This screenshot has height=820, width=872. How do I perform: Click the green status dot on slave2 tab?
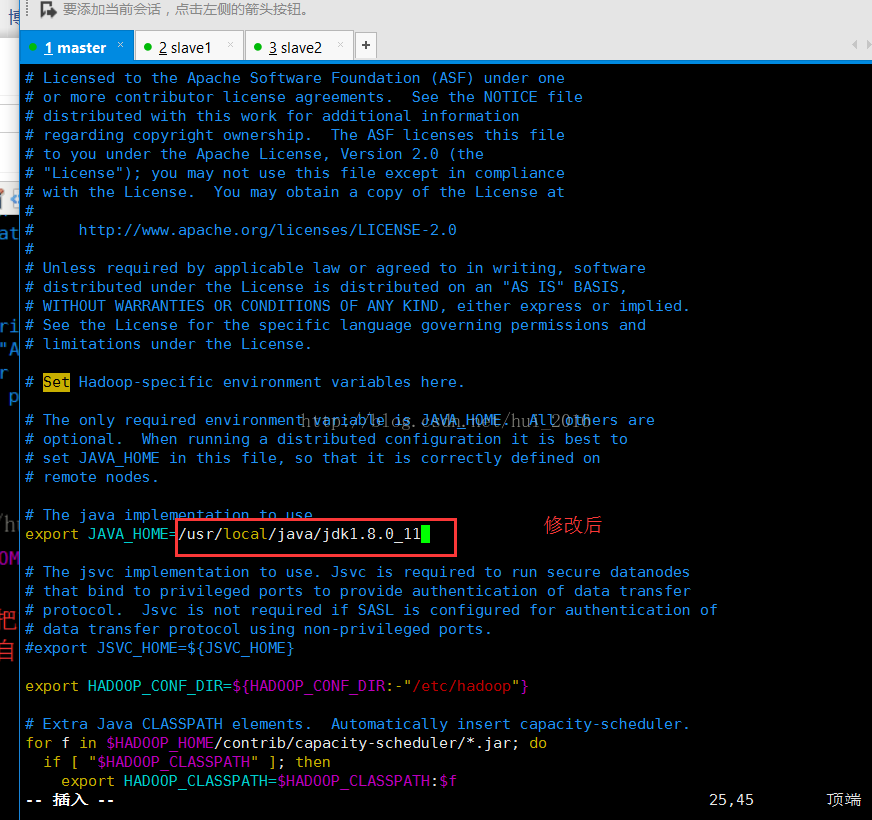click(x=258, y=47)
